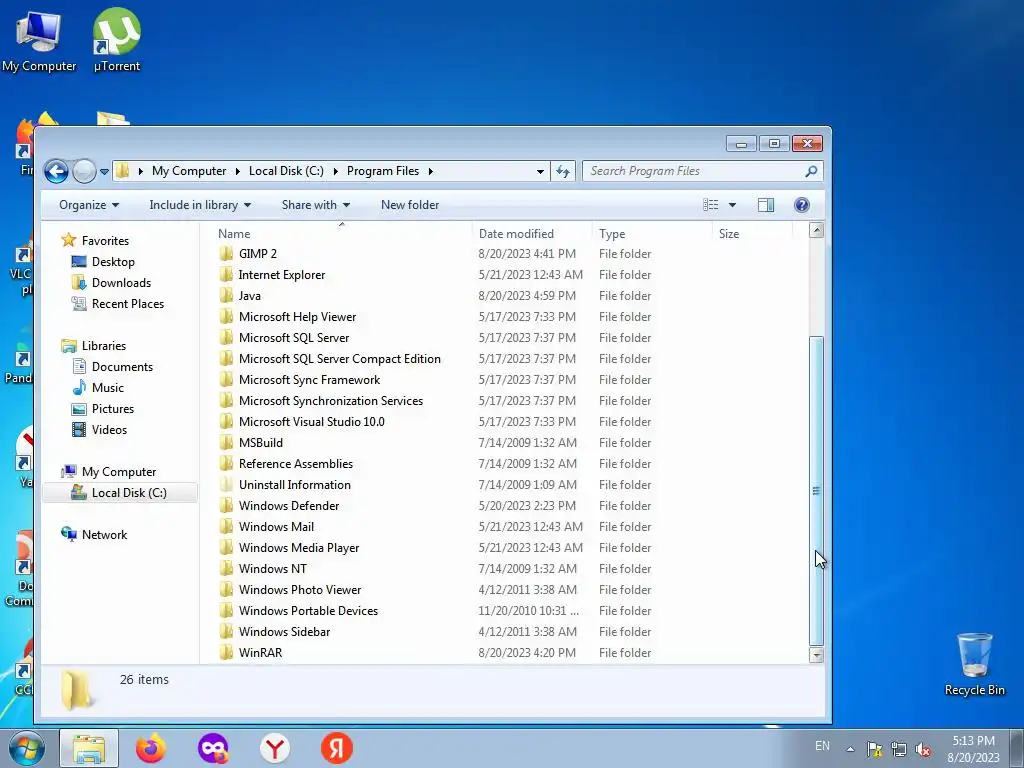Click the search magnifier icon
This screenshot has width=1024, height=768.
coord(811,171)
